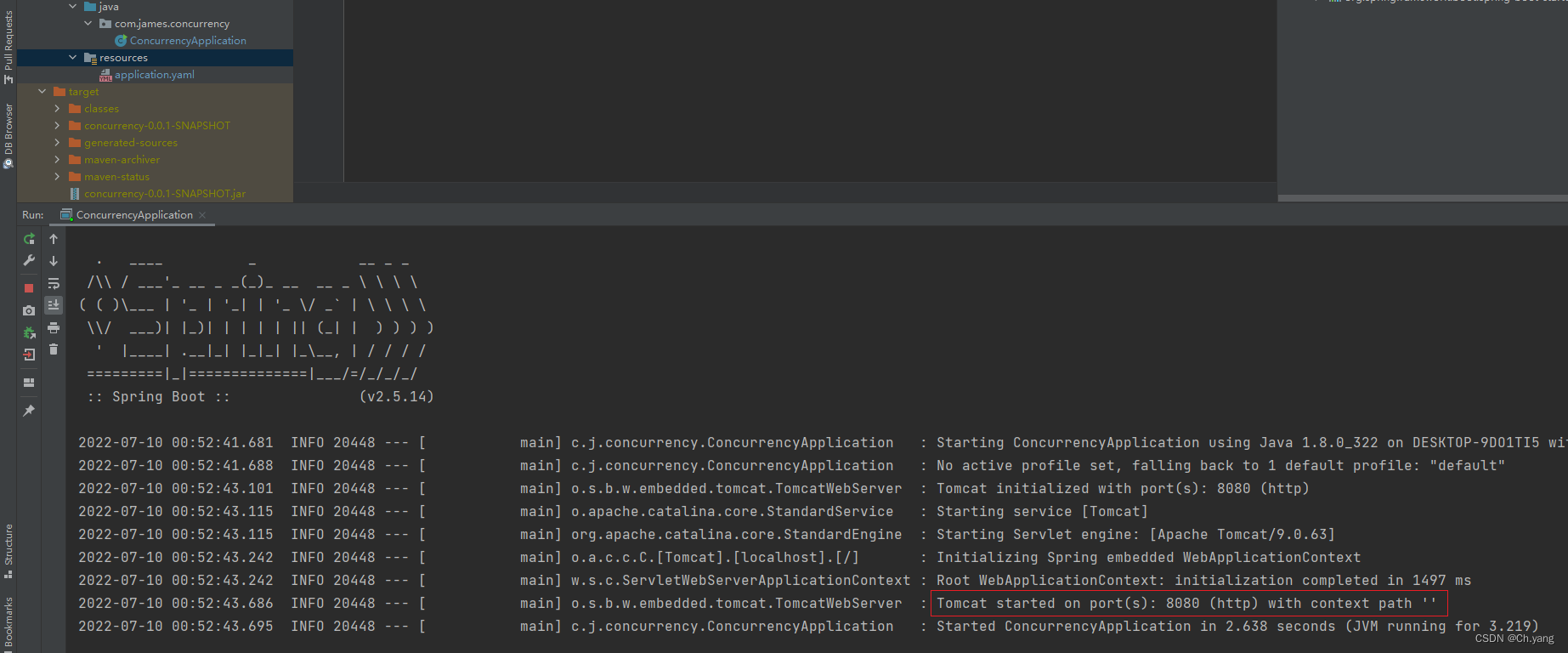1568x653 pixels.
Task: Click the ':: Spring Boot ::' banner text
Action: (158, 397)
